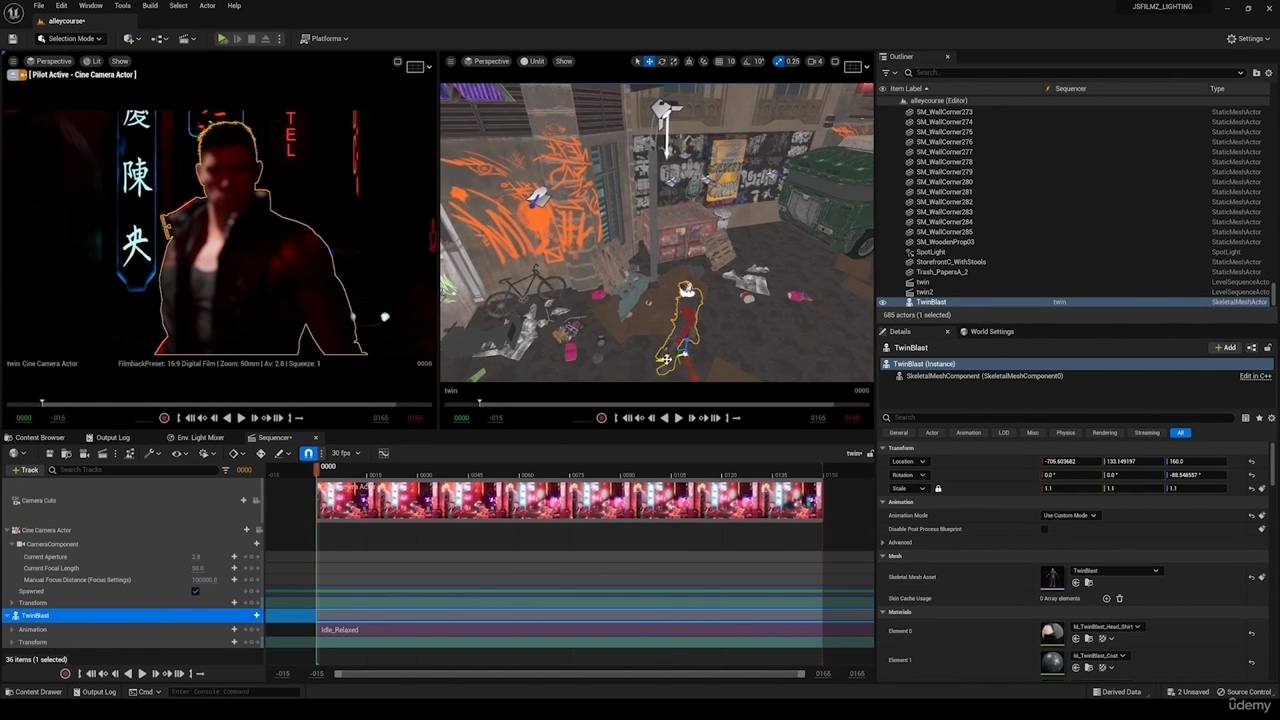Reset Location to default arrow
The image size is (1280, 720).
(x=1251, y=462)
